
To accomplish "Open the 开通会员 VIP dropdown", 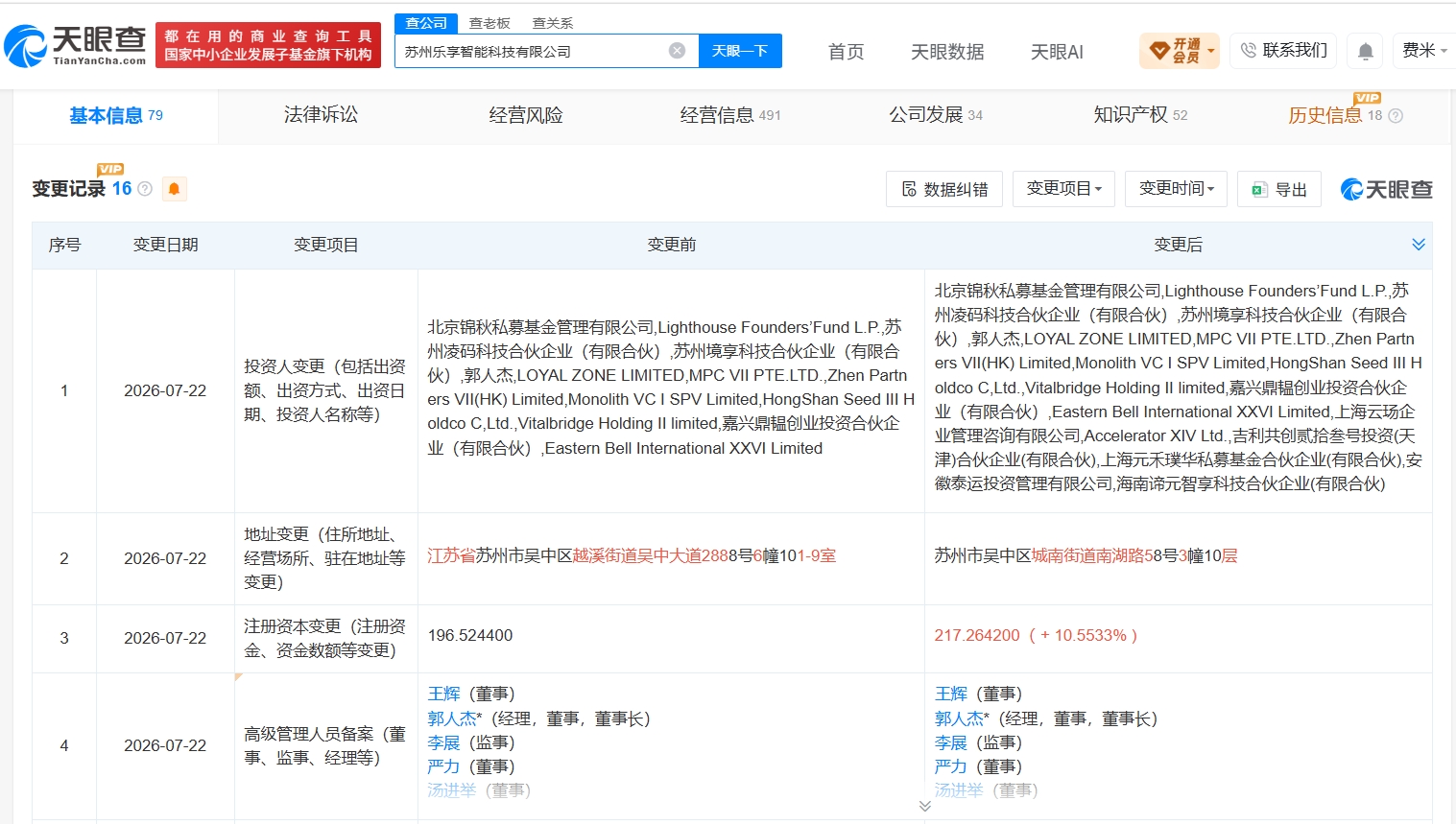I will click(1180, 50).
